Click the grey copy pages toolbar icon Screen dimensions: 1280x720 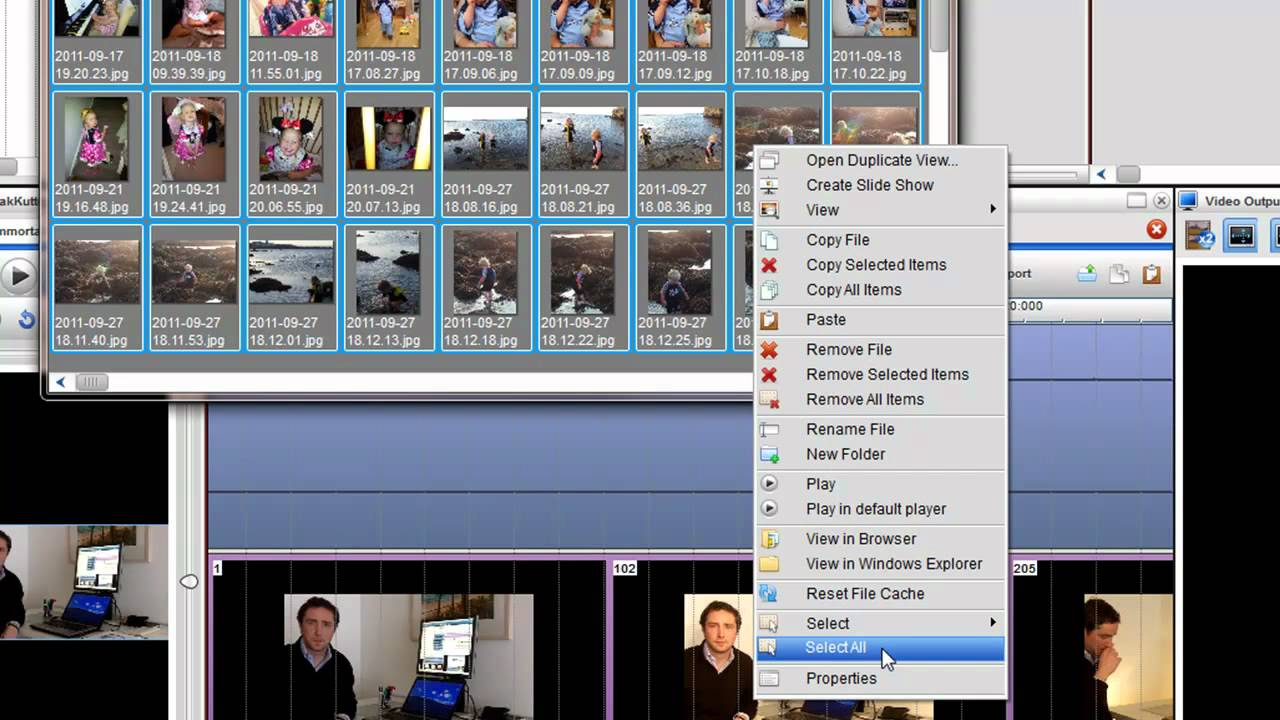(x=1120, y=273)
